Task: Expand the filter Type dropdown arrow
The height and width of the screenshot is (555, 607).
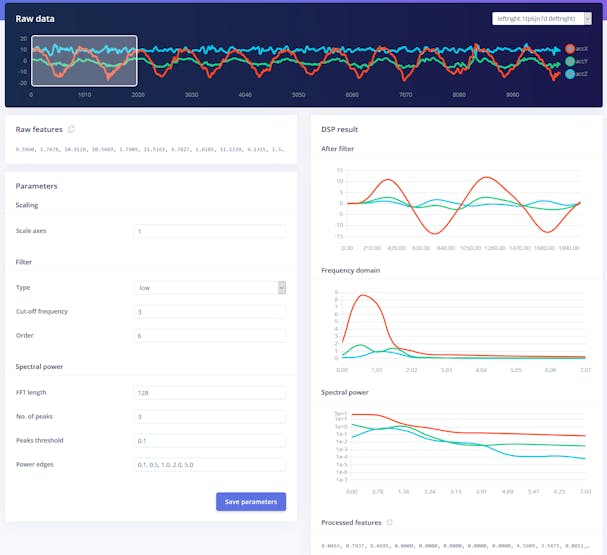Action: point(282,288)
